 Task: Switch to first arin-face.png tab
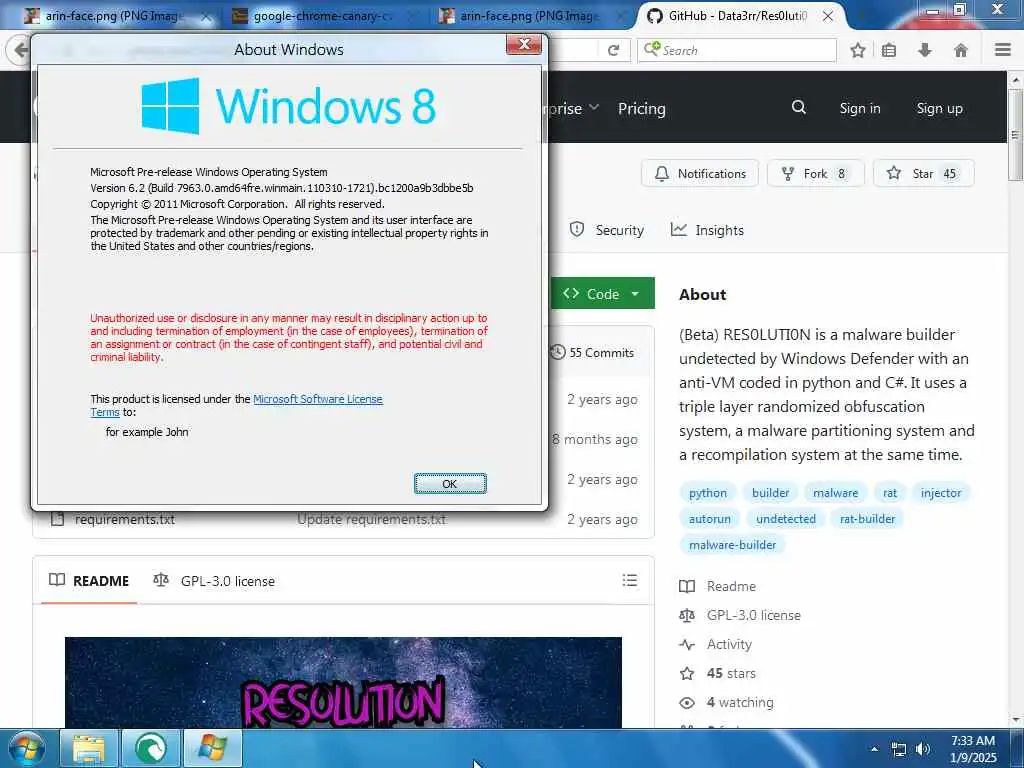click(x=114, y=16)
